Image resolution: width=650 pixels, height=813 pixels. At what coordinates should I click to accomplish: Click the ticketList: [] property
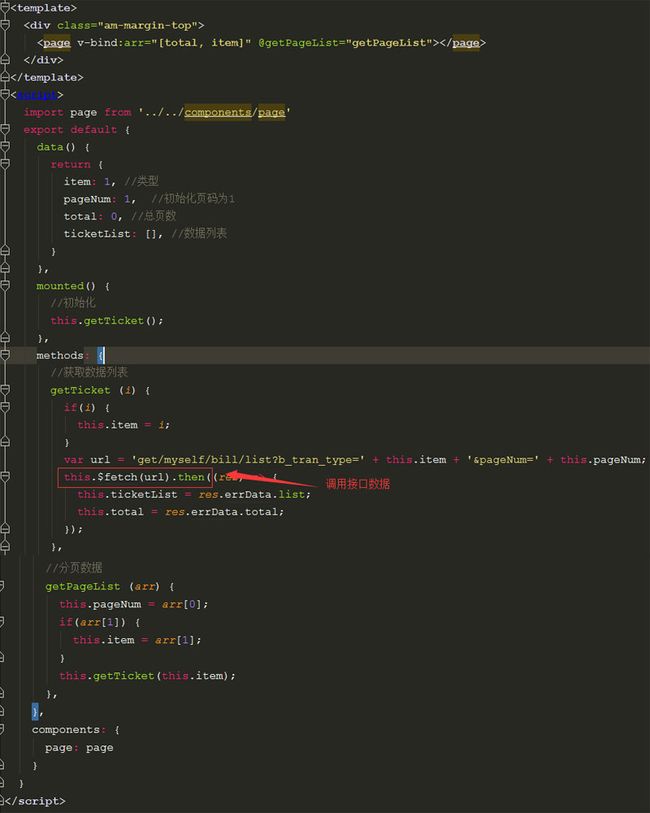pos(113,234)
